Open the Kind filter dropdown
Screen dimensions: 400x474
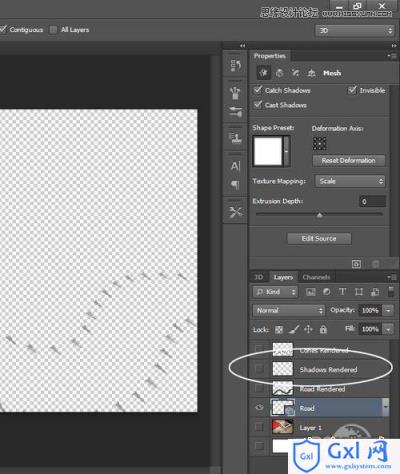(x=275, y=292)
